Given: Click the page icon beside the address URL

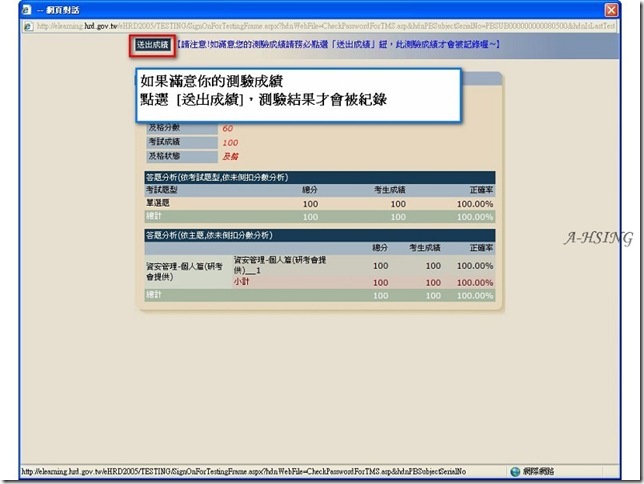Looking at the screenshot, I should pyautogui.click(x=28, y=26).
